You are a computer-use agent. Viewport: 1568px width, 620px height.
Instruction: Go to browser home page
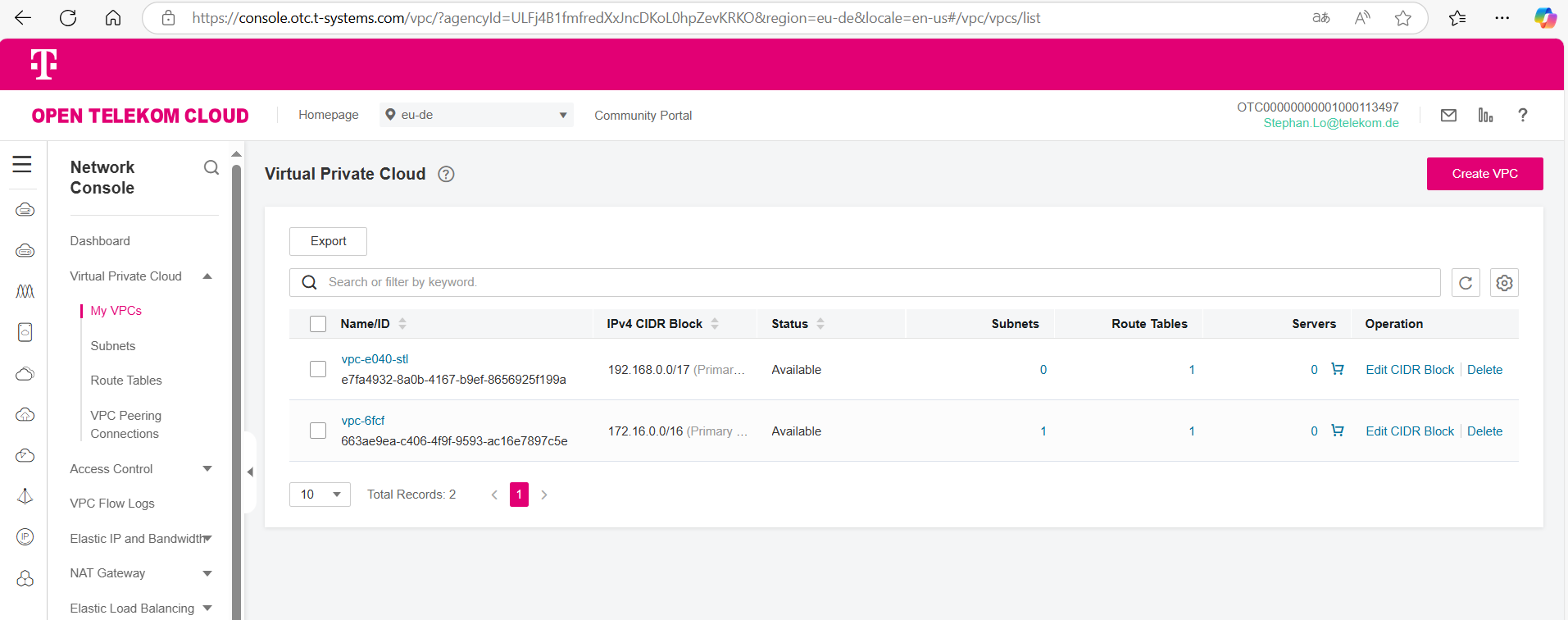[113, 18]
